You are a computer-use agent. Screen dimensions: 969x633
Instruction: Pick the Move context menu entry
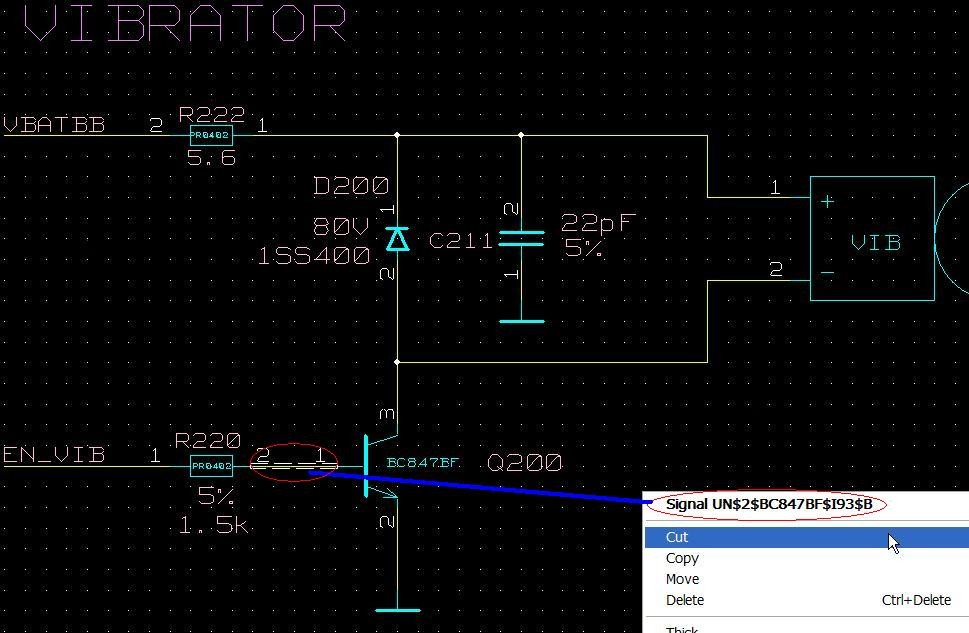click(x=682, y=579)
